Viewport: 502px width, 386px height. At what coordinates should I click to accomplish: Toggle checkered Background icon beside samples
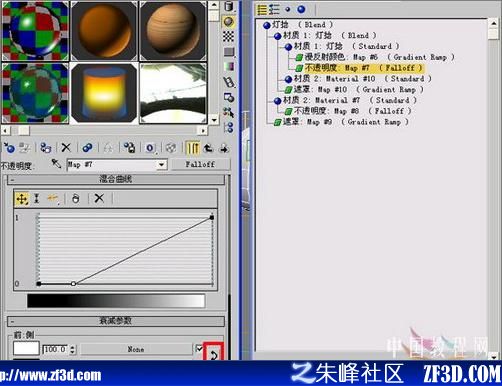229,36
